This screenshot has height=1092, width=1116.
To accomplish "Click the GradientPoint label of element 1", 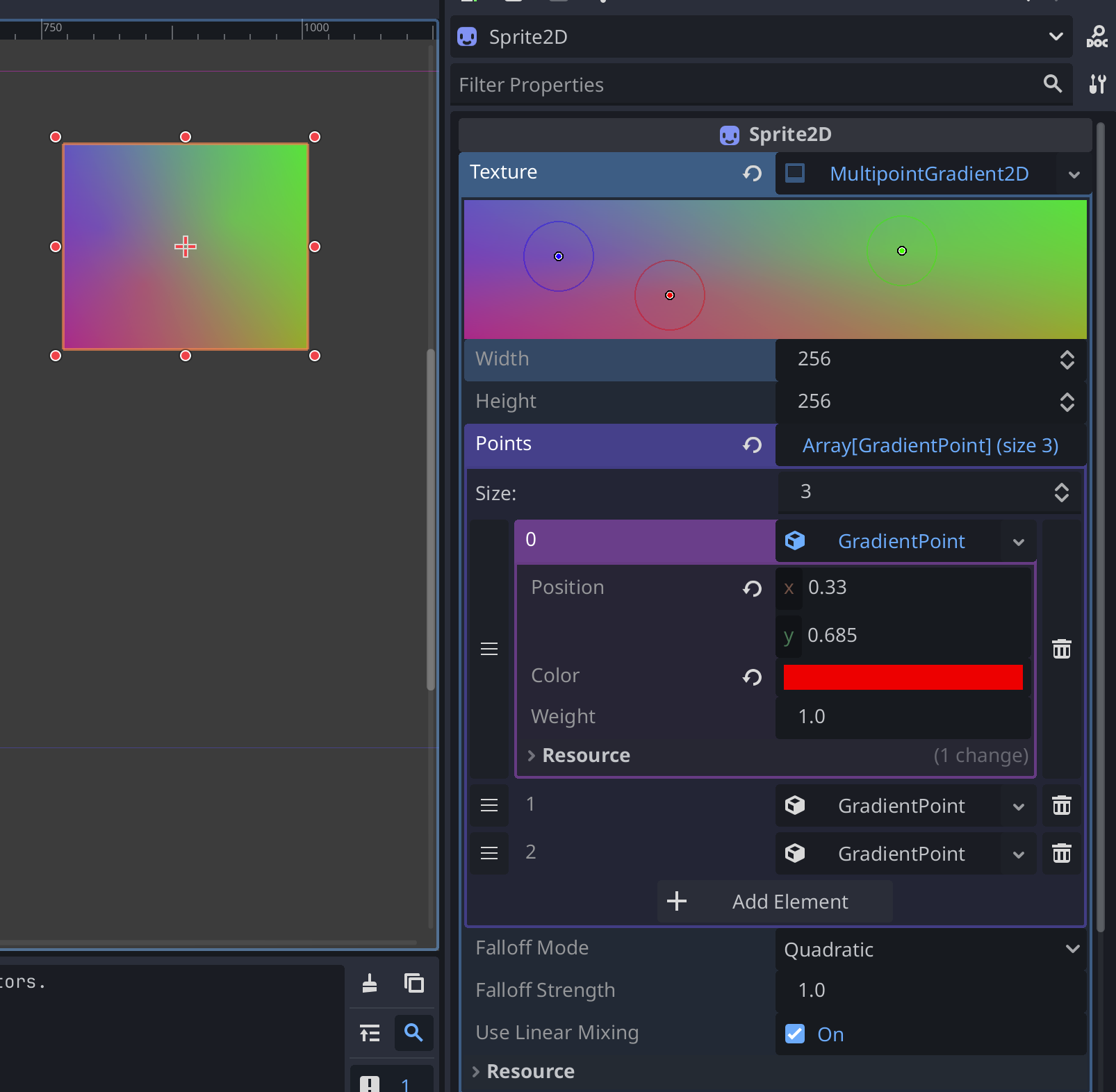I will click(901, 806).
